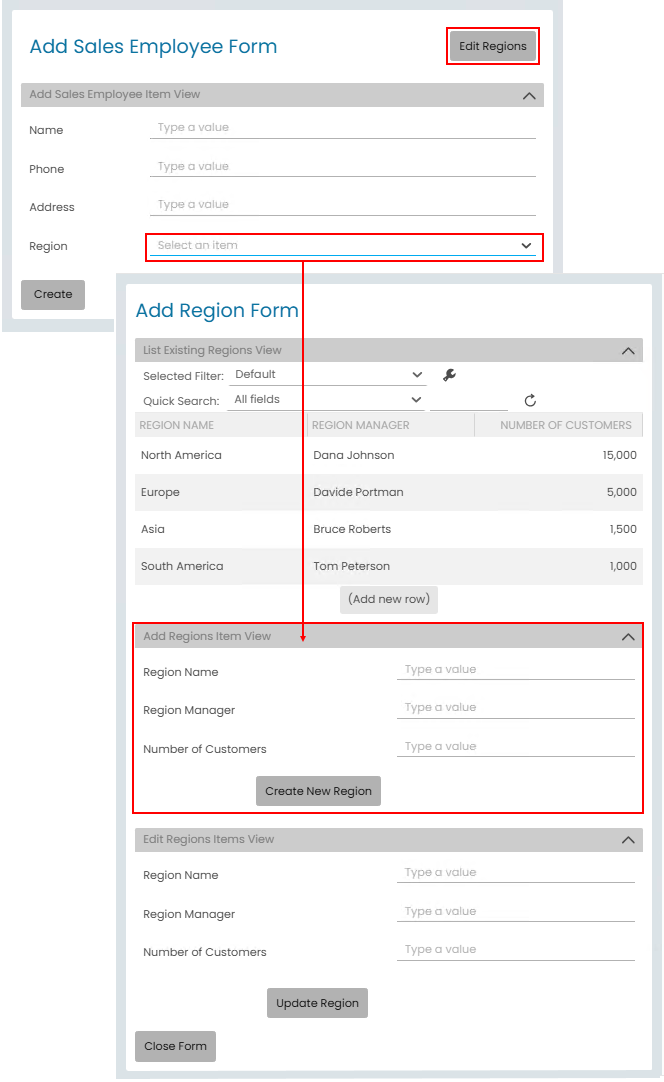Click the wrench filter settings icon

[x=449, y=375]
